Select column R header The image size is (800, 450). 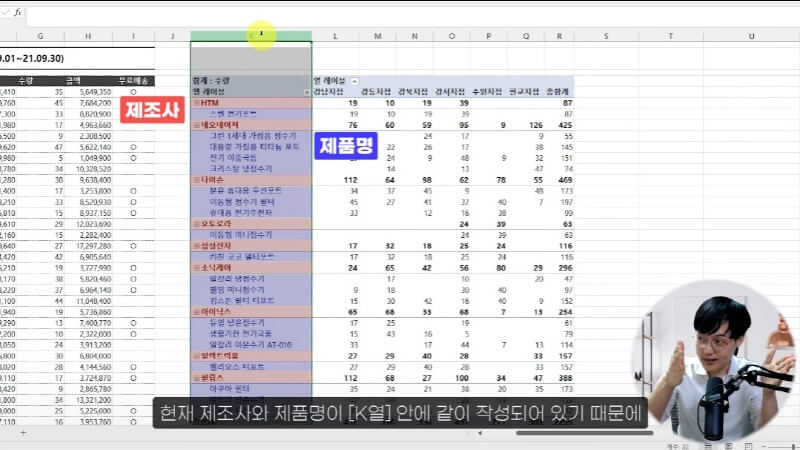(559, 36)
